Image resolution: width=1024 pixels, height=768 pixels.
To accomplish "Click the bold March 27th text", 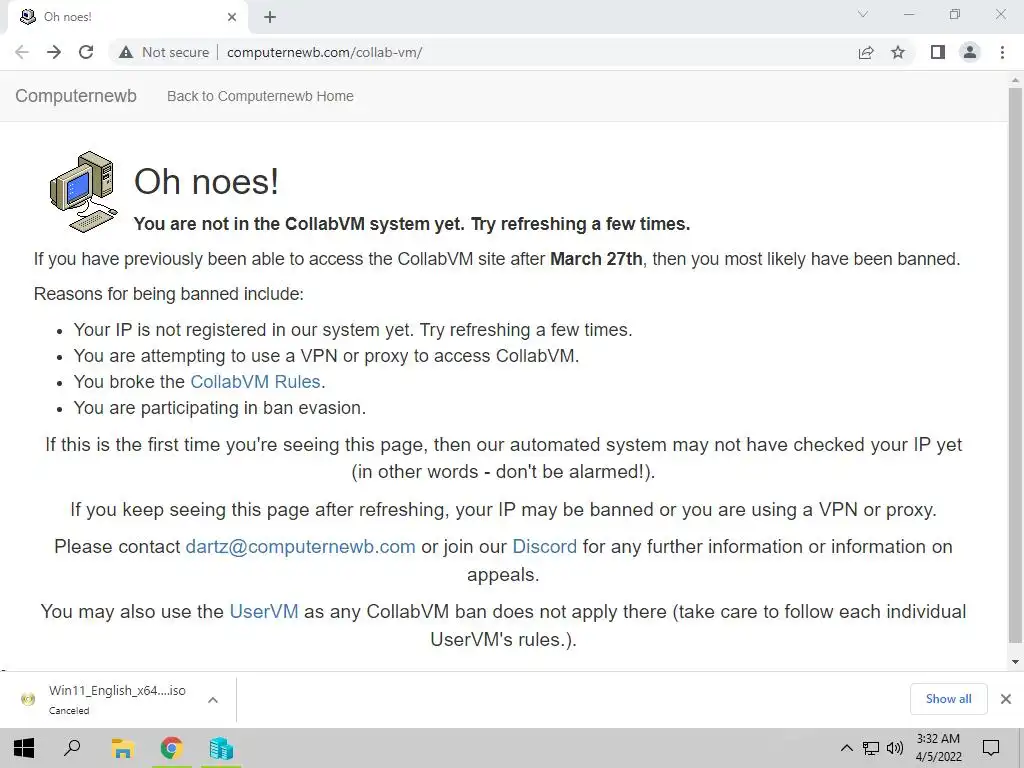I will [x=596, y=259].
